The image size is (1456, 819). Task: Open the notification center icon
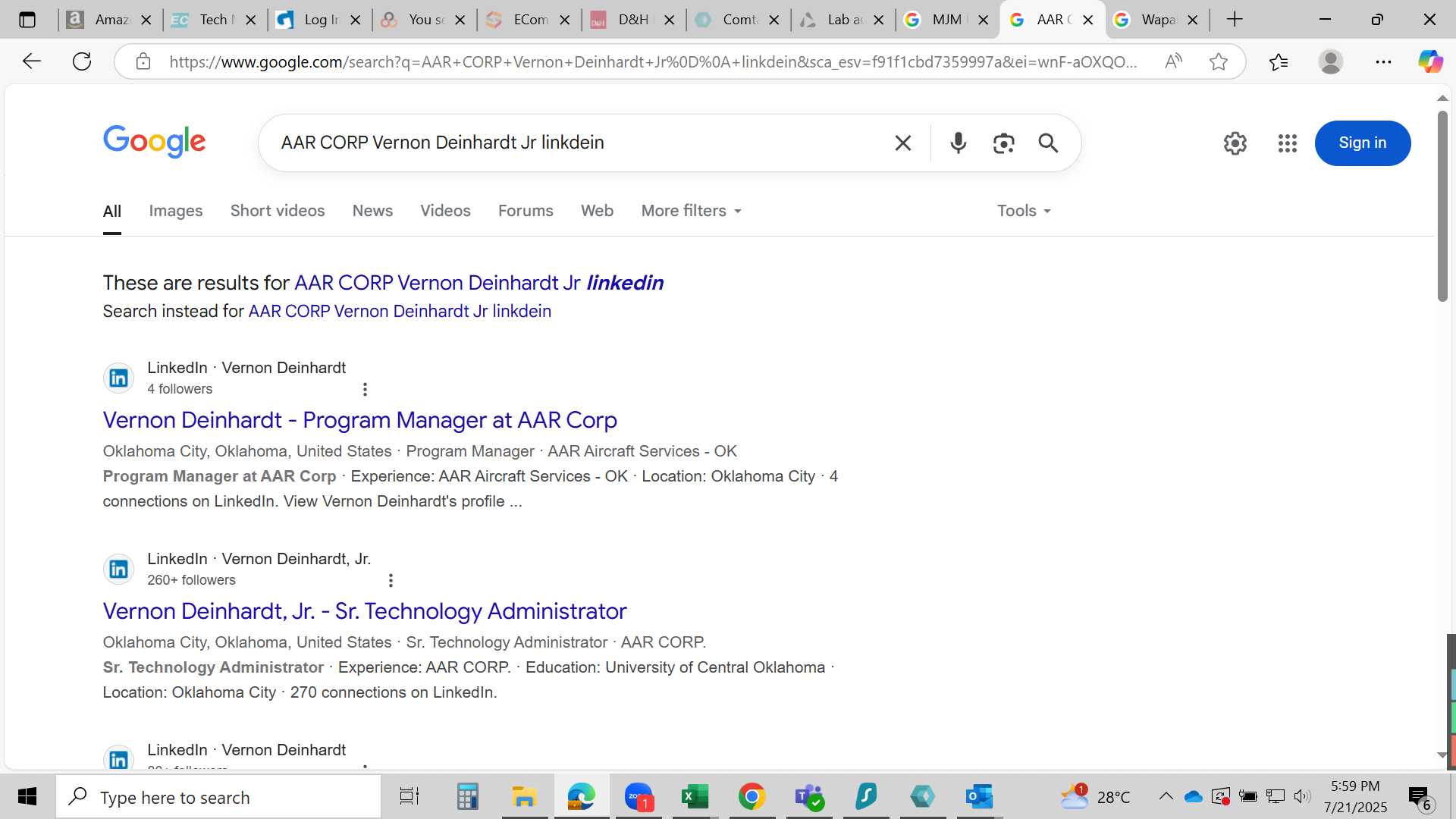click(1419, 797)
